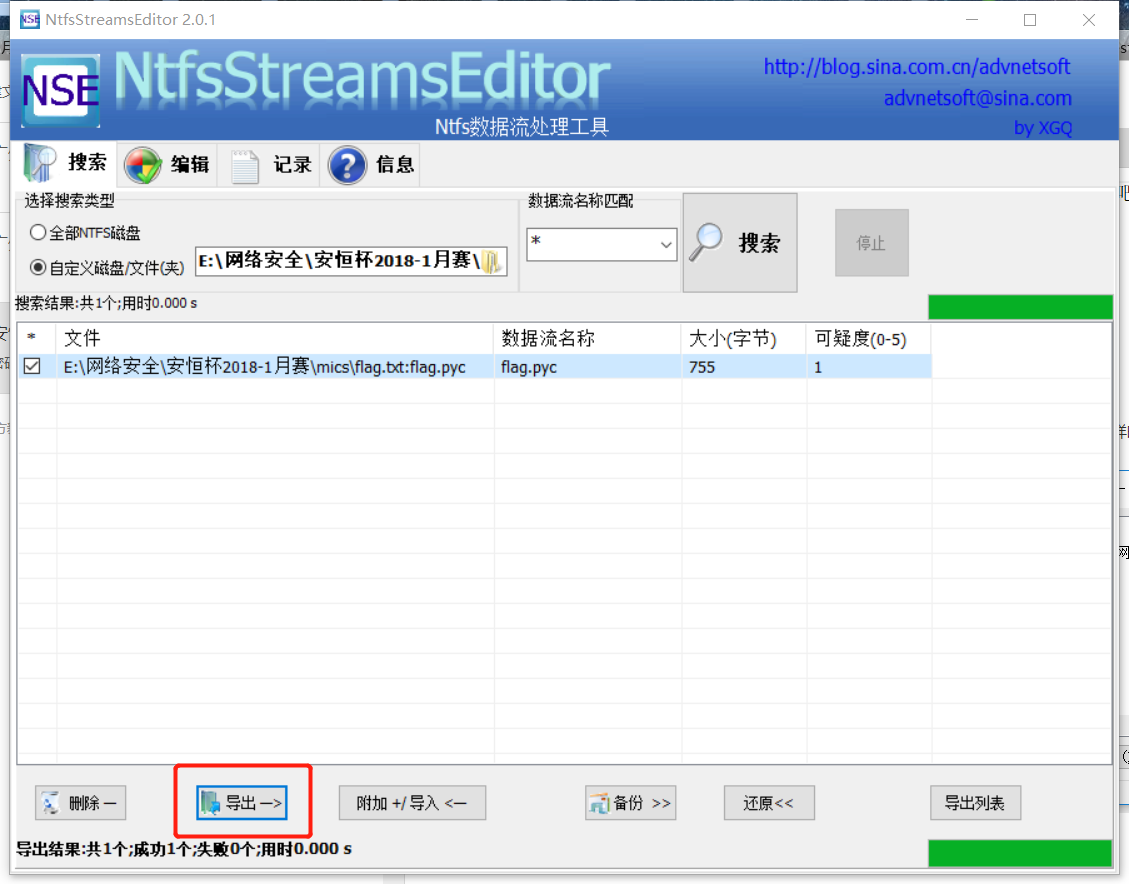
Task: Click the green progress bar at bottom
Action: coord(1020,853)
